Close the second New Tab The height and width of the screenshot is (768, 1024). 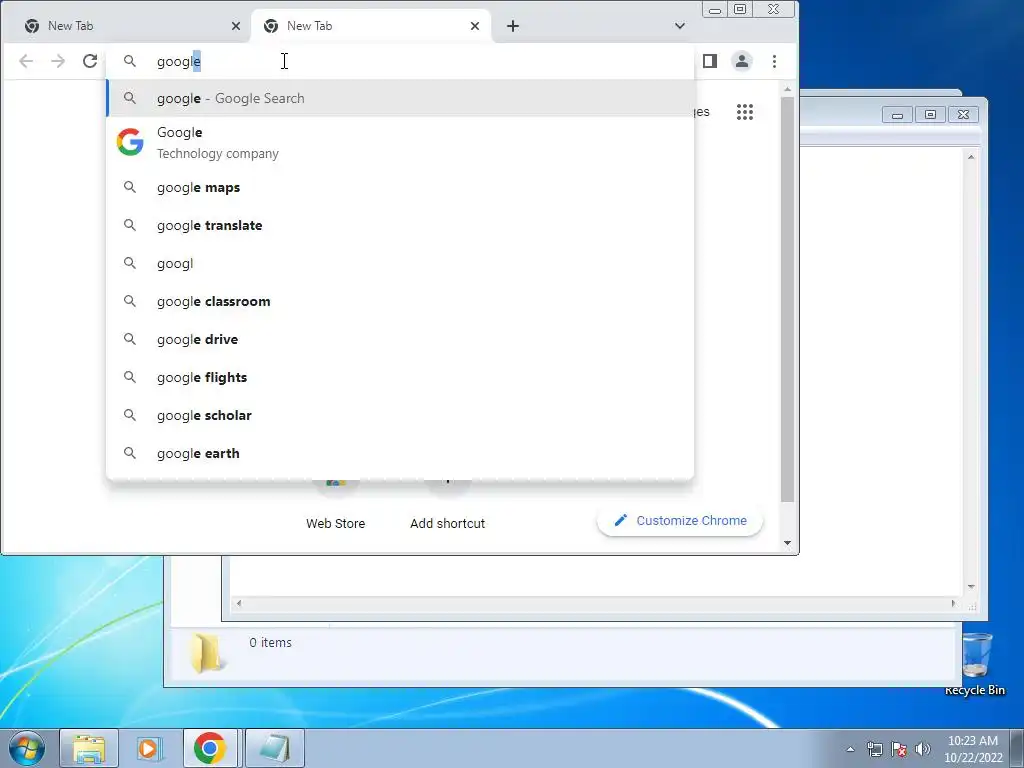click(475, 26)
